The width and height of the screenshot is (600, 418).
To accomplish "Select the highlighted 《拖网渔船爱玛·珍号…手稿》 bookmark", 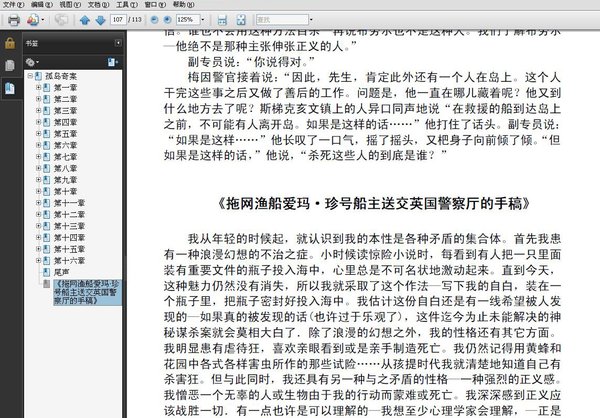I will pos(86,292).
